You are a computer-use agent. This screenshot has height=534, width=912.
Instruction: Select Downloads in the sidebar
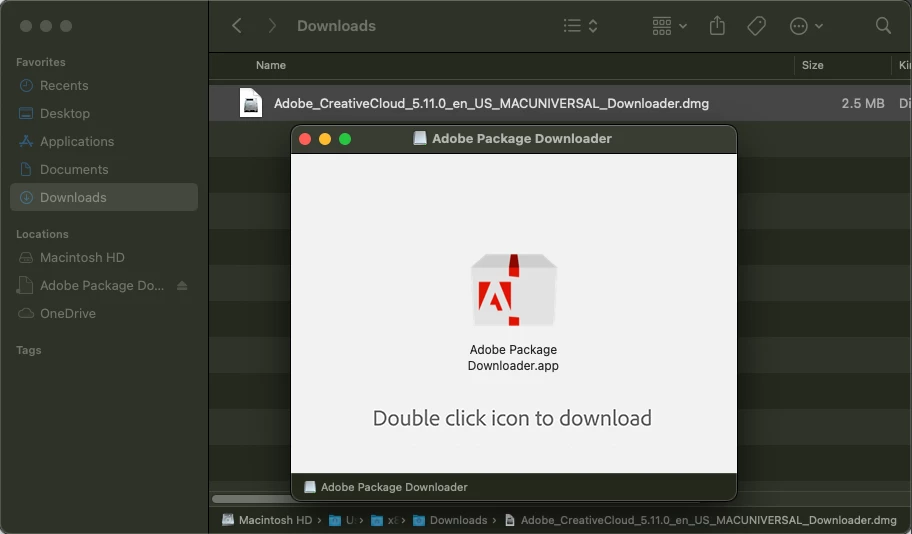104,197
